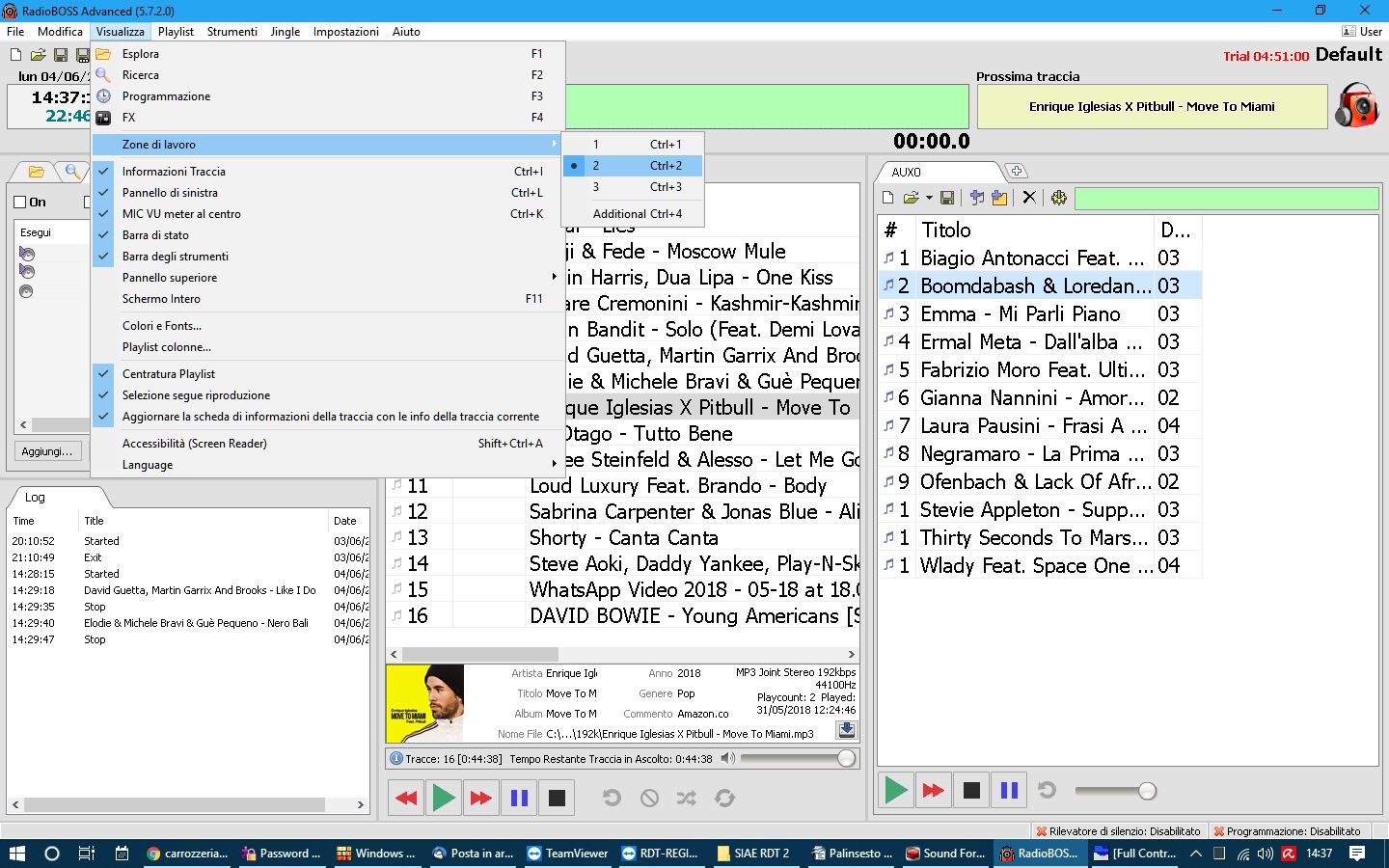Click AUX0 add folder icon
This screenshot has width=1389, height=868.
point(999,198)
